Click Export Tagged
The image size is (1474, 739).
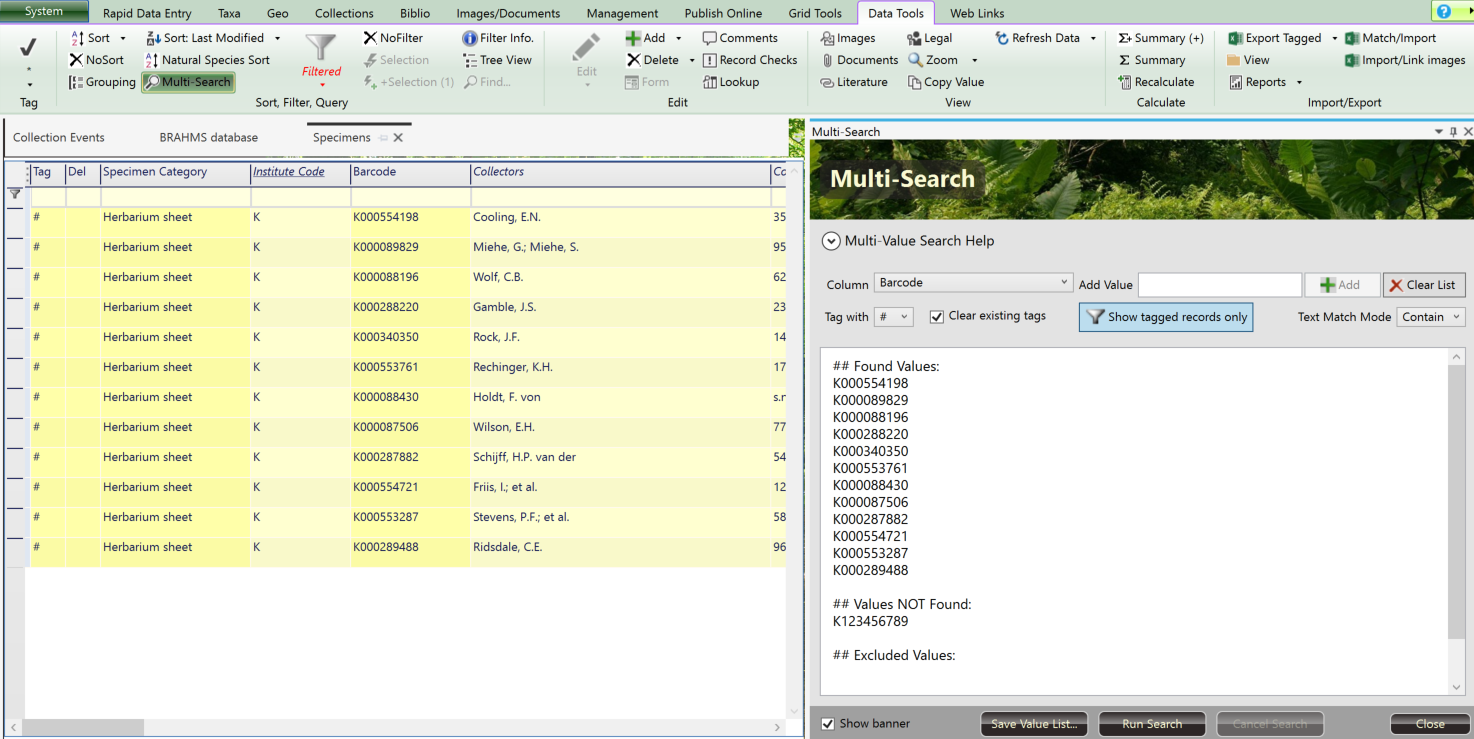pyautogui.click(x=1275, y=38)
